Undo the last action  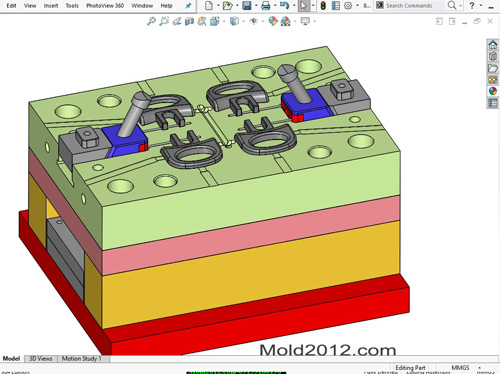pos(284,6)
